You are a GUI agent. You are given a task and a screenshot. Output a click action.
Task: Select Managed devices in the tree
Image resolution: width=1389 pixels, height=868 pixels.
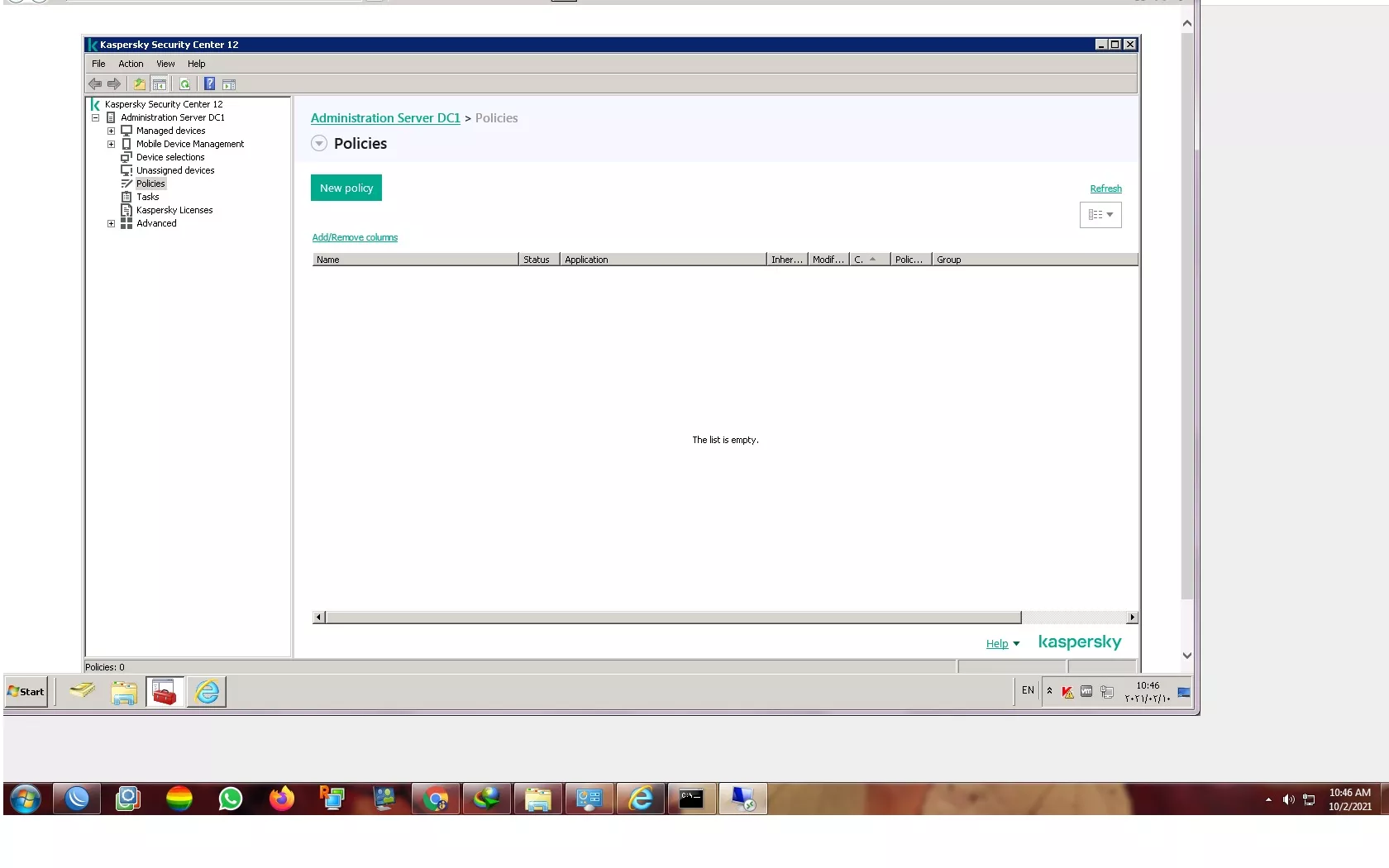point(170,131)
